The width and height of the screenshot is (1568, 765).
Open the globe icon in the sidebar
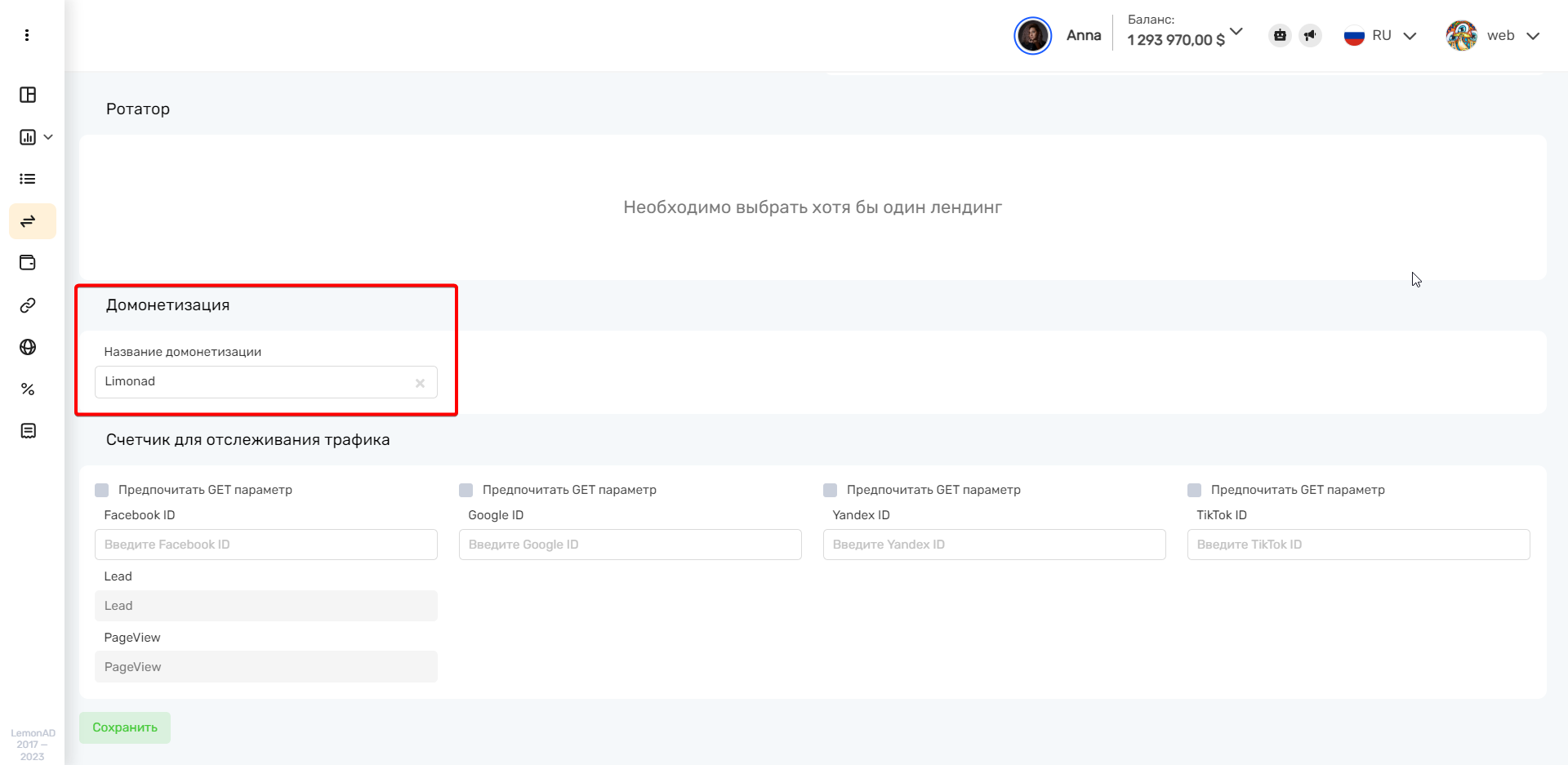pos(28,347)
